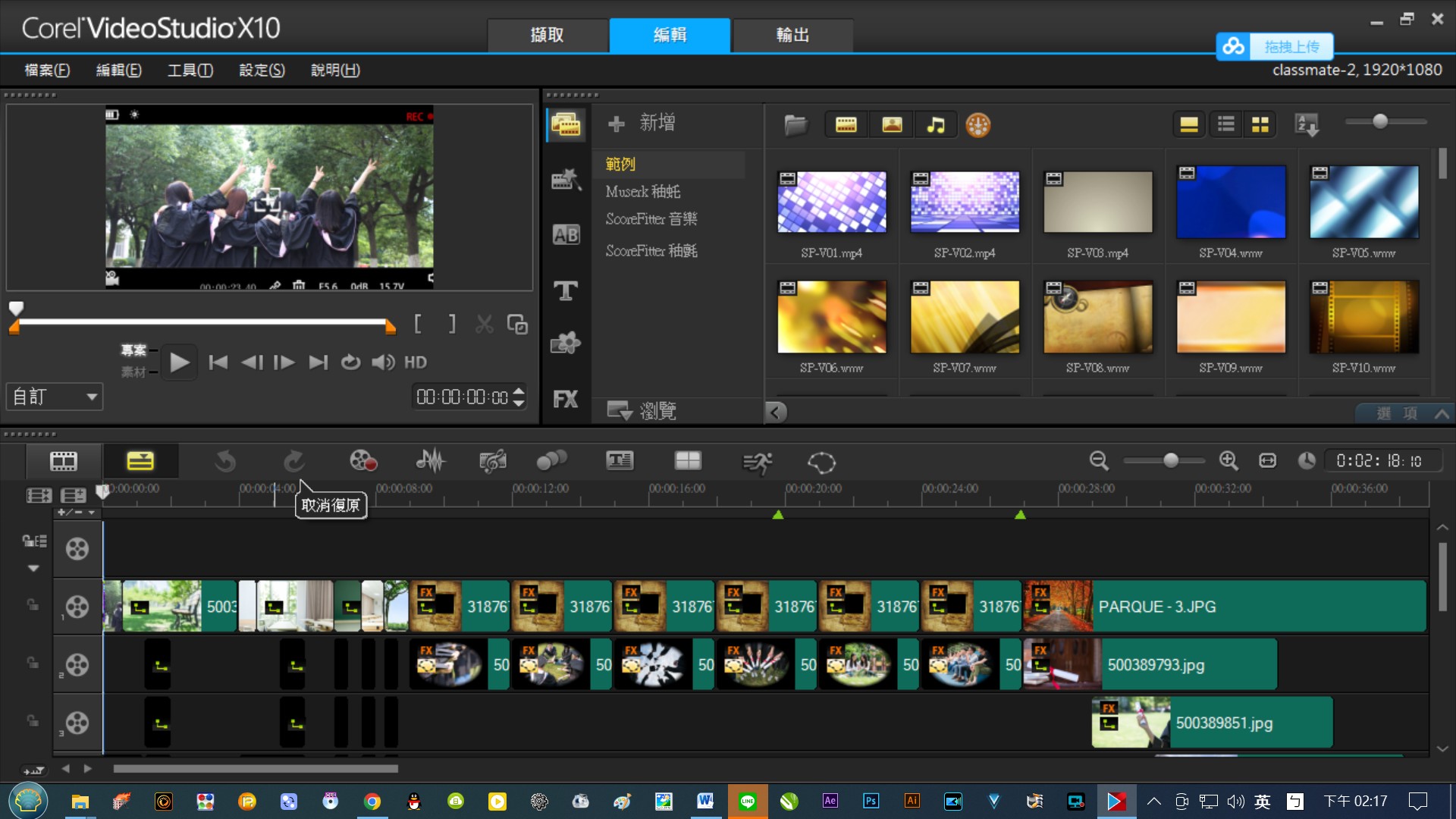Jump to the start of the preview
Image resolution: width=1456 pixels, height=819 pixels.
click(218, 362)
